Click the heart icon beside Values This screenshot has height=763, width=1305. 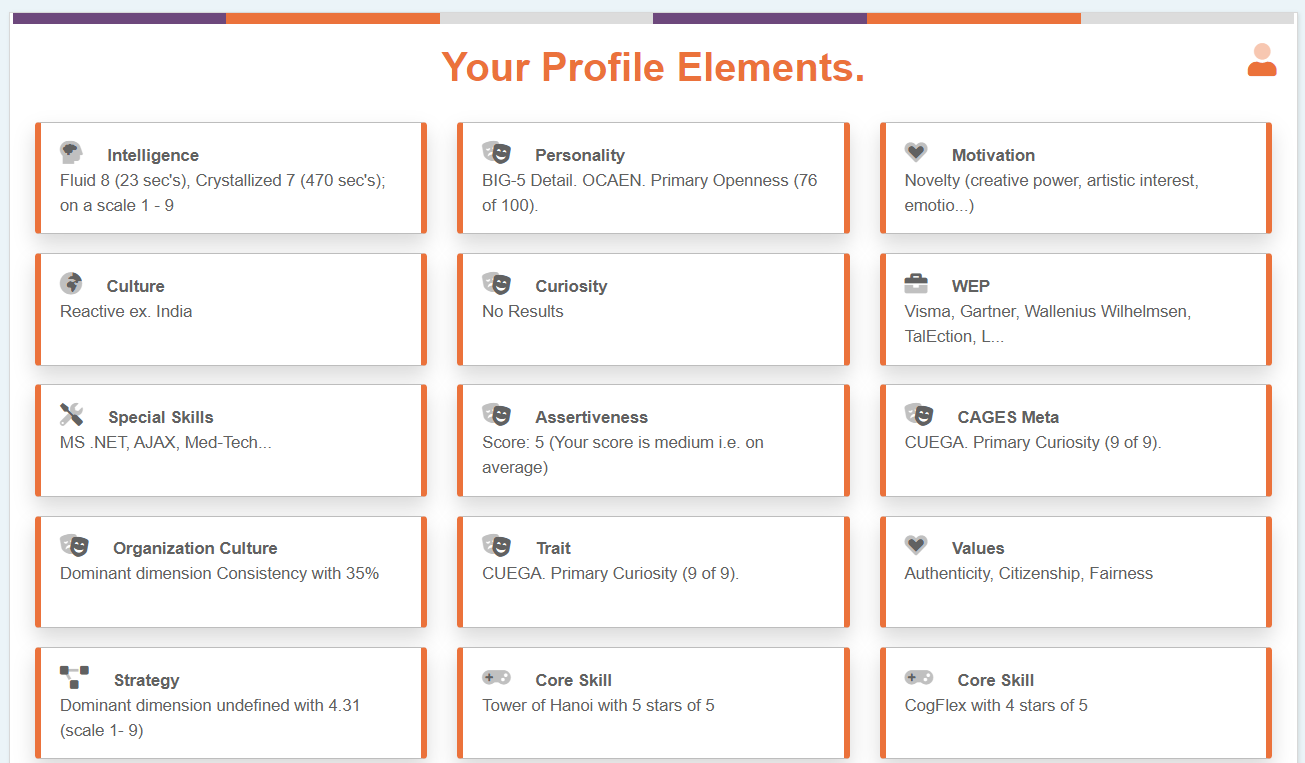(x=916, y=545)
